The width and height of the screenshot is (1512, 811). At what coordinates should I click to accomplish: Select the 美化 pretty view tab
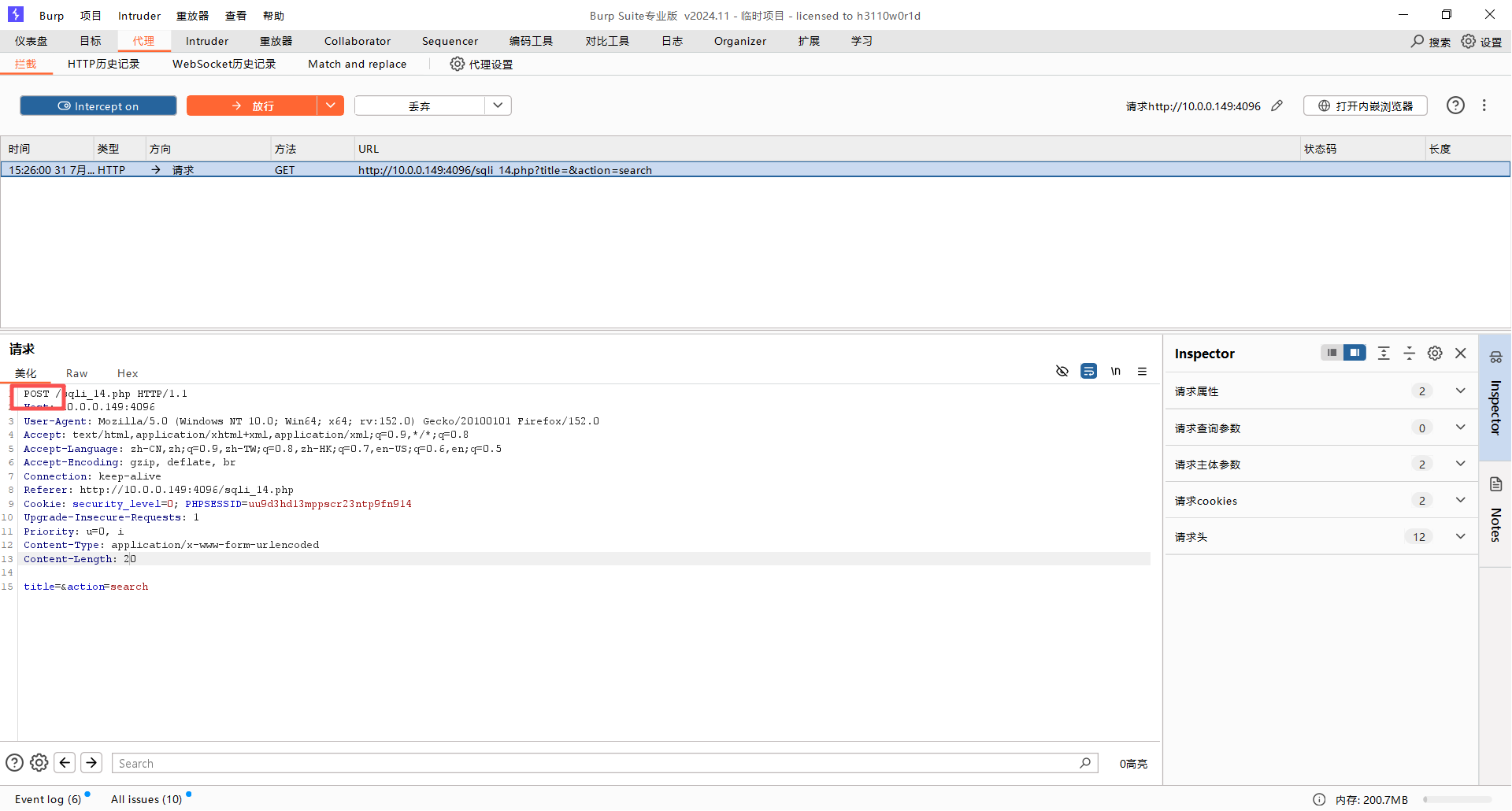25,373
